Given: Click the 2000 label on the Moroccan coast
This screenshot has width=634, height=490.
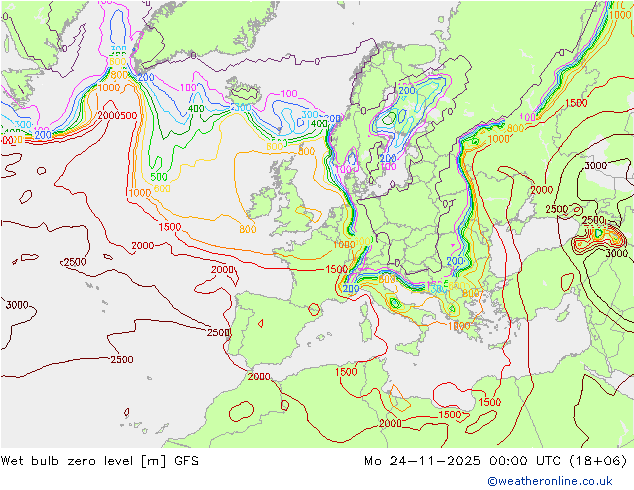Looking at the screenshot, I should click(259, 376).
